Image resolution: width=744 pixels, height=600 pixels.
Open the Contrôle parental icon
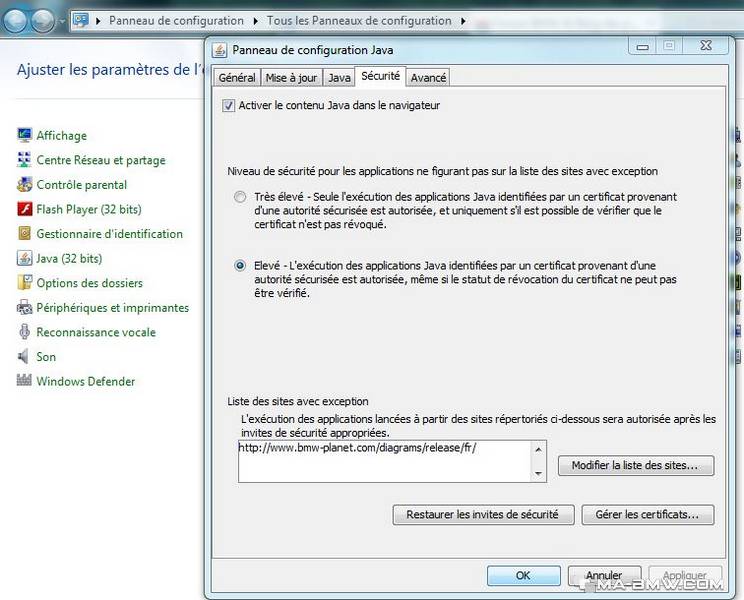point(24,185)
